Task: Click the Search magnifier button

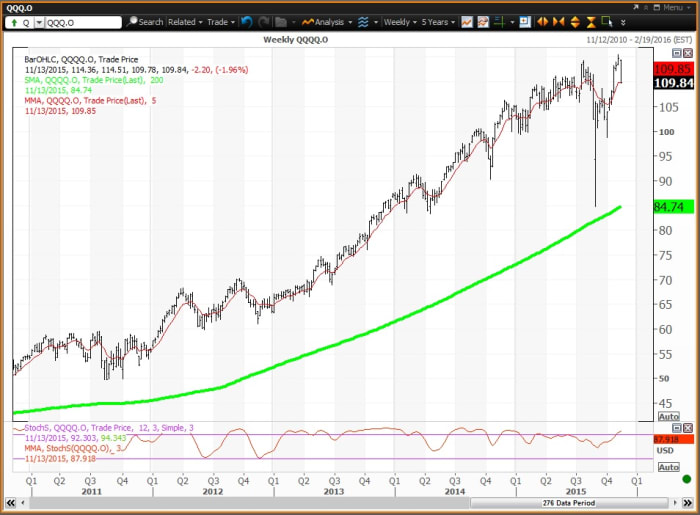Action: click(x=145, y=21)
